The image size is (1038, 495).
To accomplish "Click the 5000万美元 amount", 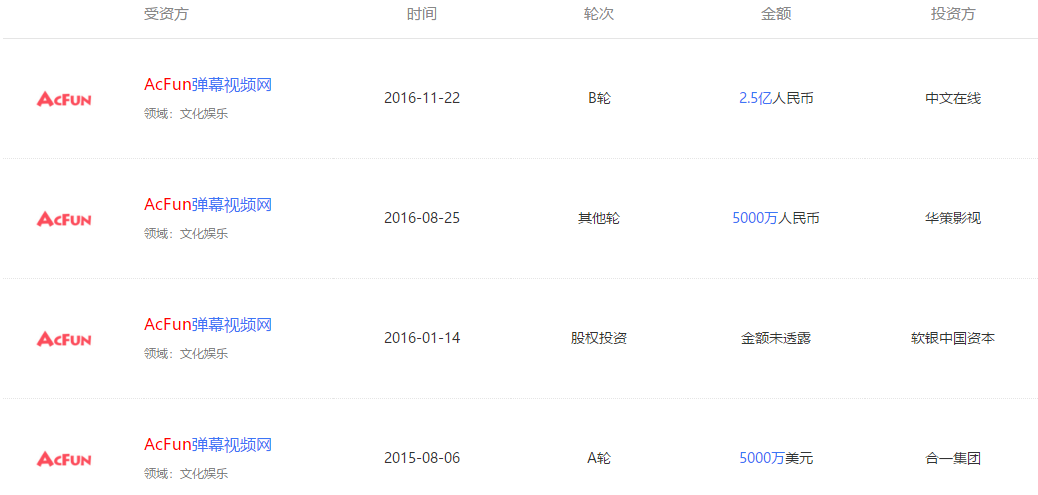I will 775,458.
